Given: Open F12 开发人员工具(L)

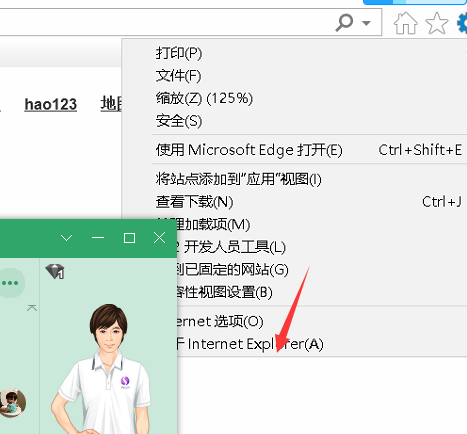Looking at the screenshot, I should click(321, 247).
